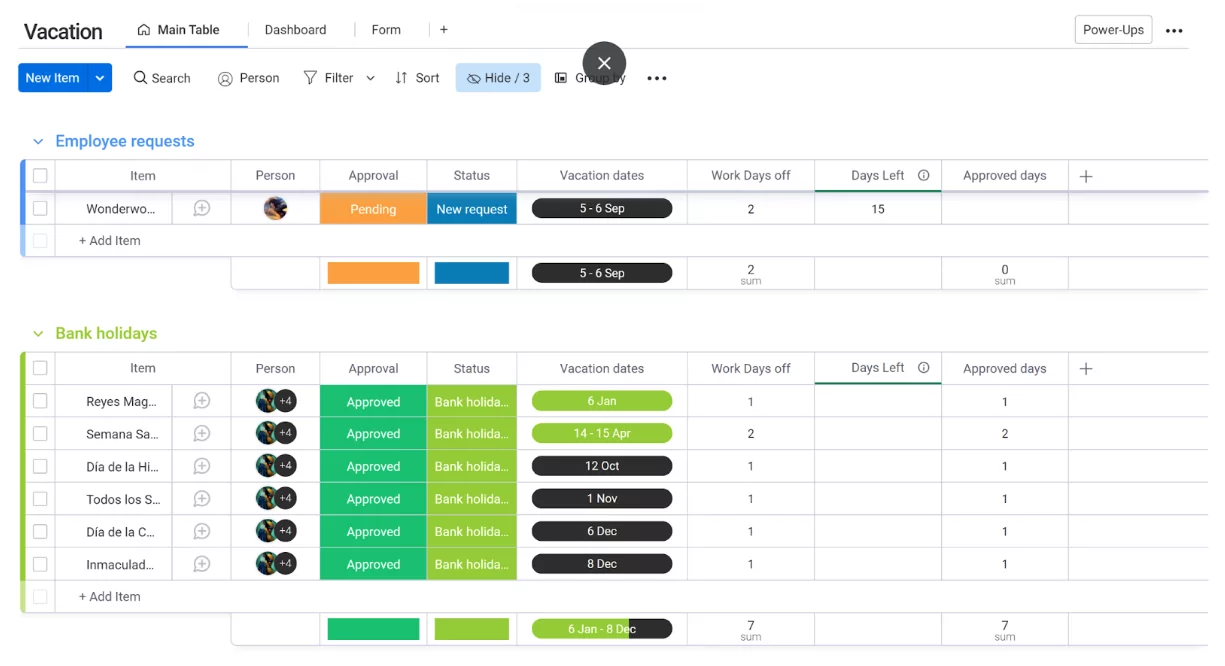Tick the checkbox for Semana Sa... row

(40, 434)
